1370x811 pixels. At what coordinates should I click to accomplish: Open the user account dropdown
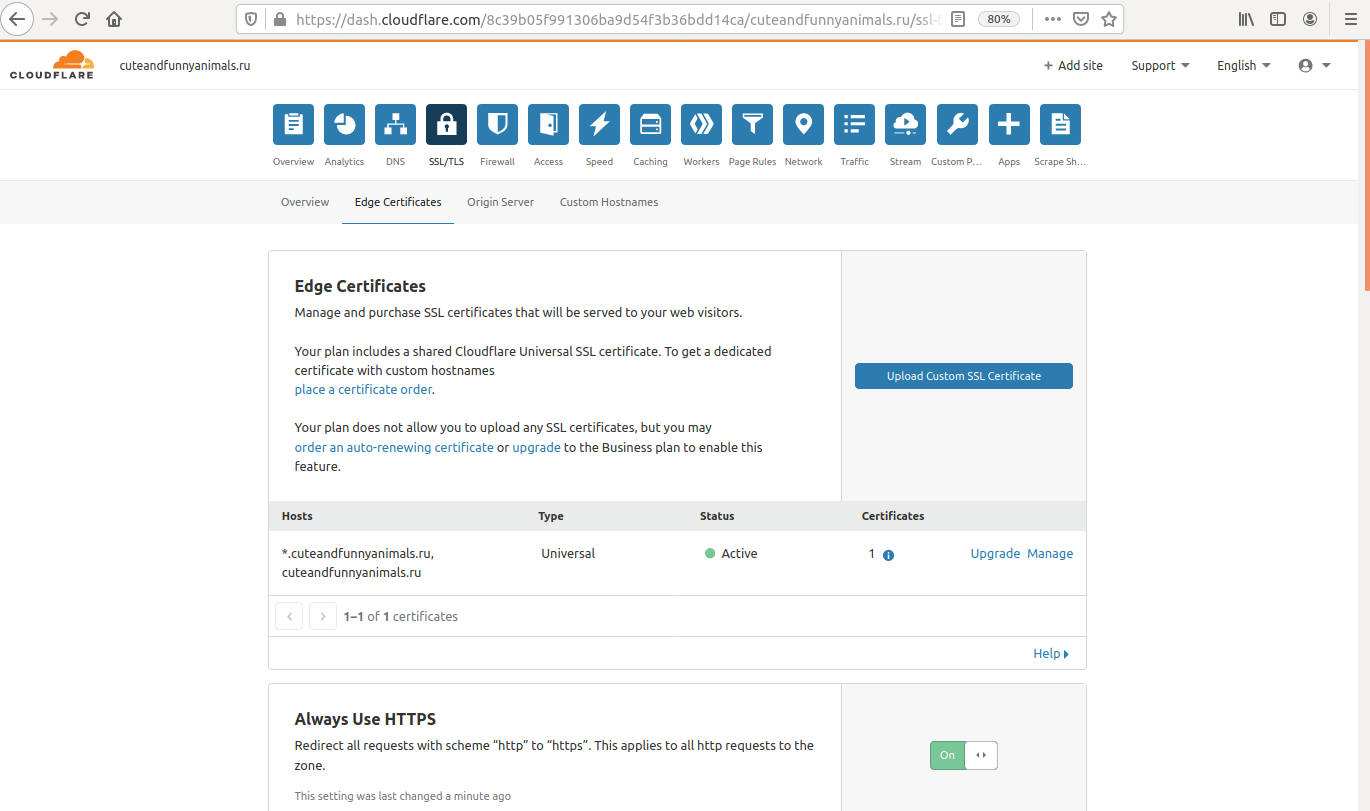click(1314, 65)
